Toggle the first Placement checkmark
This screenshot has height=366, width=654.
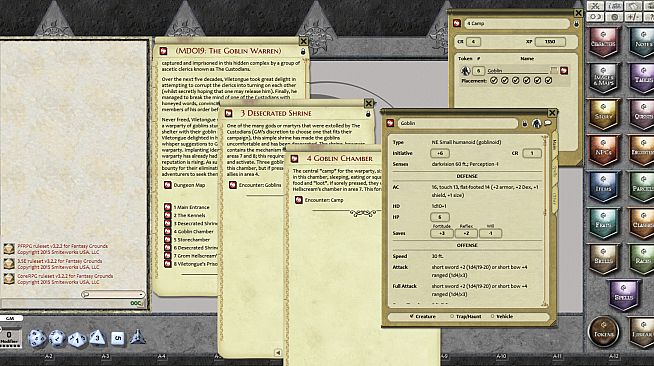(494, 80)
